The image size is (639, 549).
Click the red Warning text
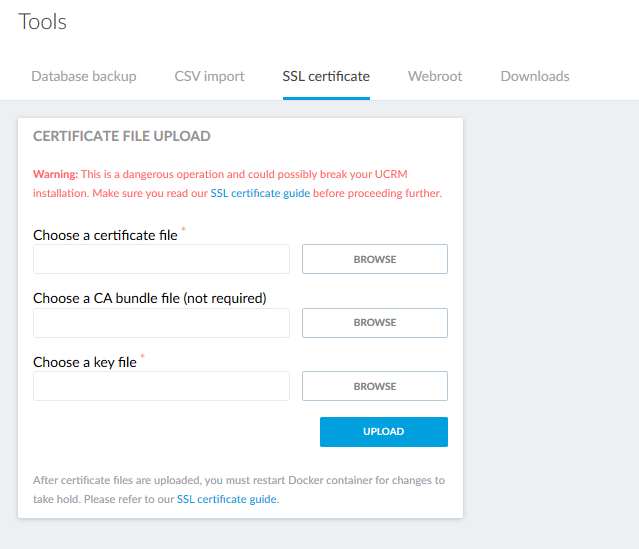click(x=55, y=174)
